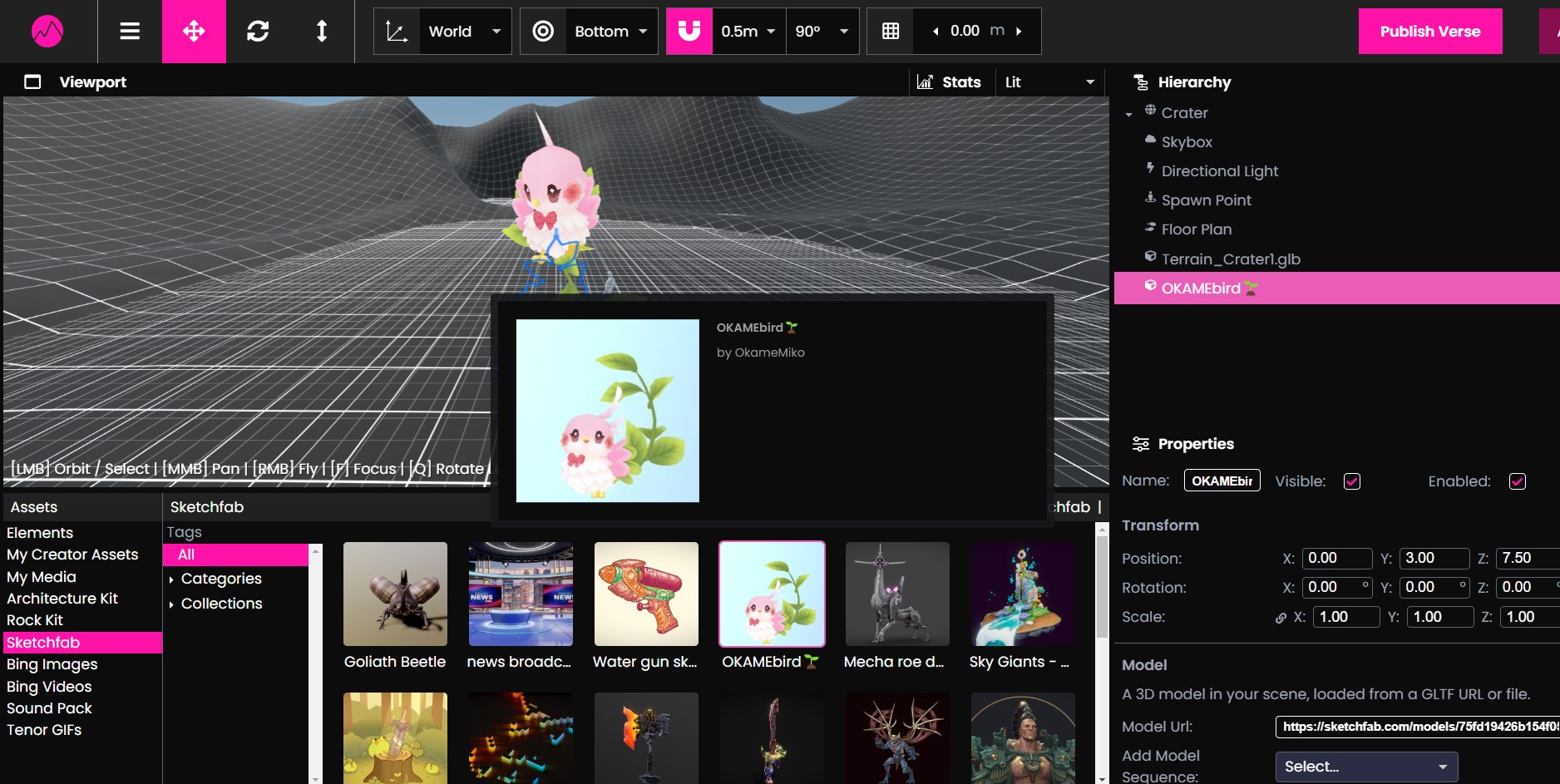Select Floor Plan in Hierarchy
This screenshot has height=784, width=1560.
coord(1196,229)
